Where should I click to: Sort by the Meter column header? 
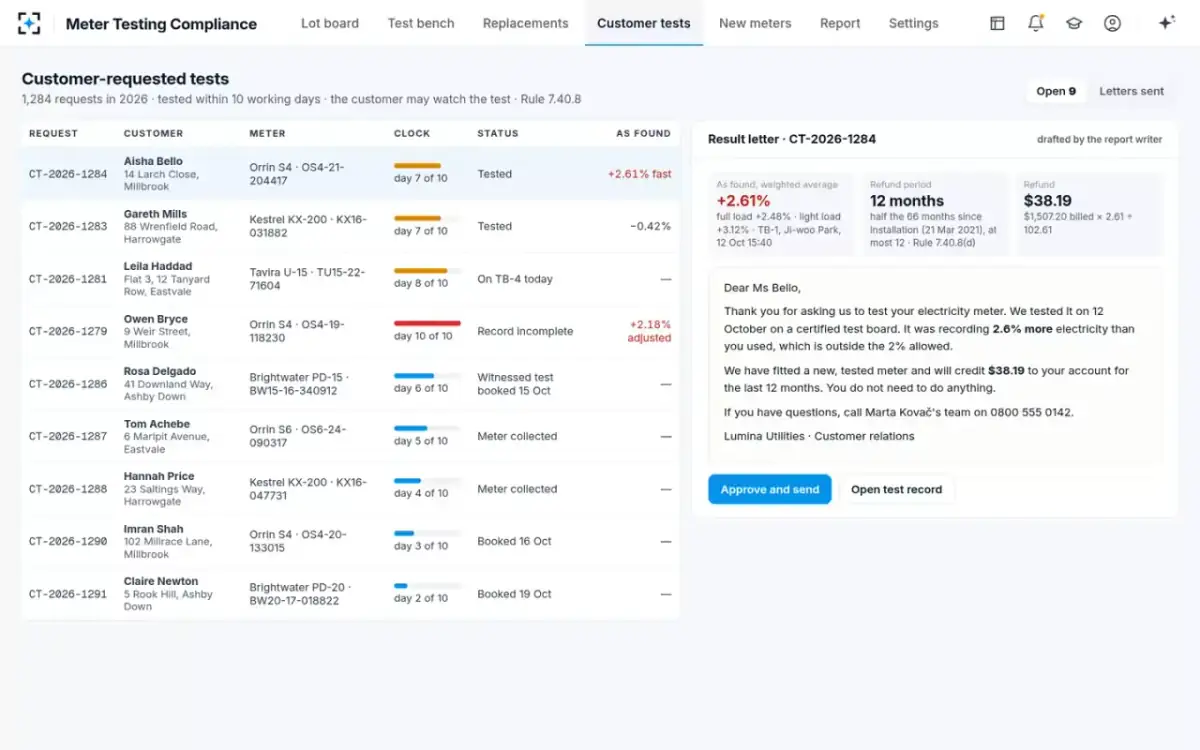[x=267, y=133]
